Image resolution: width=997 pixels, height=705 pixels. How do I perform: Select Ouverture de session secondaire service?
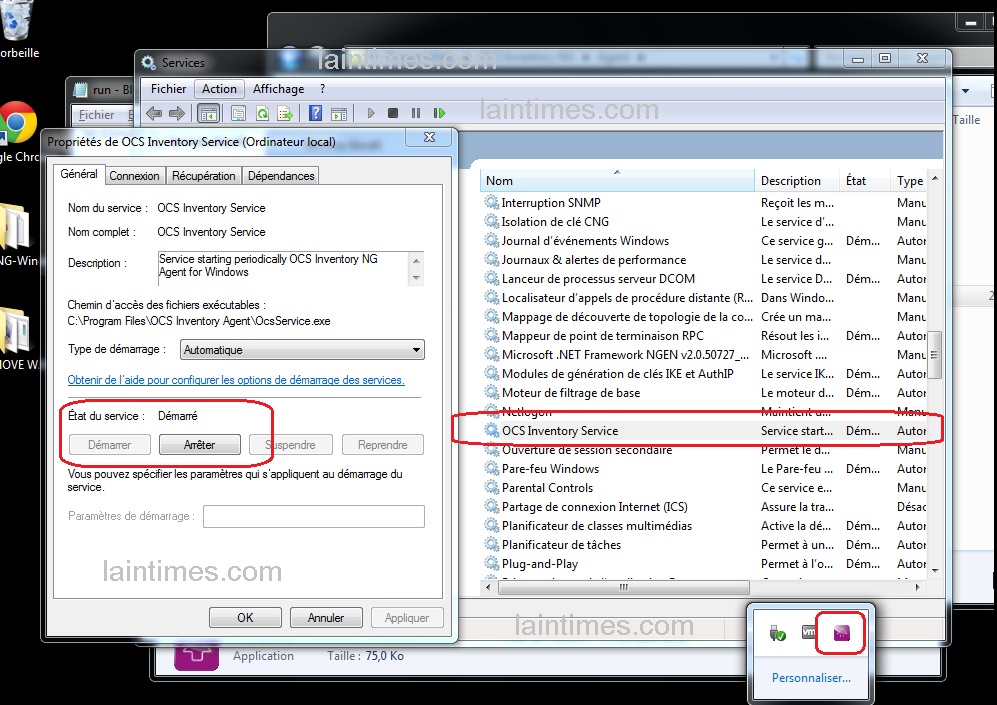tap(705, 449)
